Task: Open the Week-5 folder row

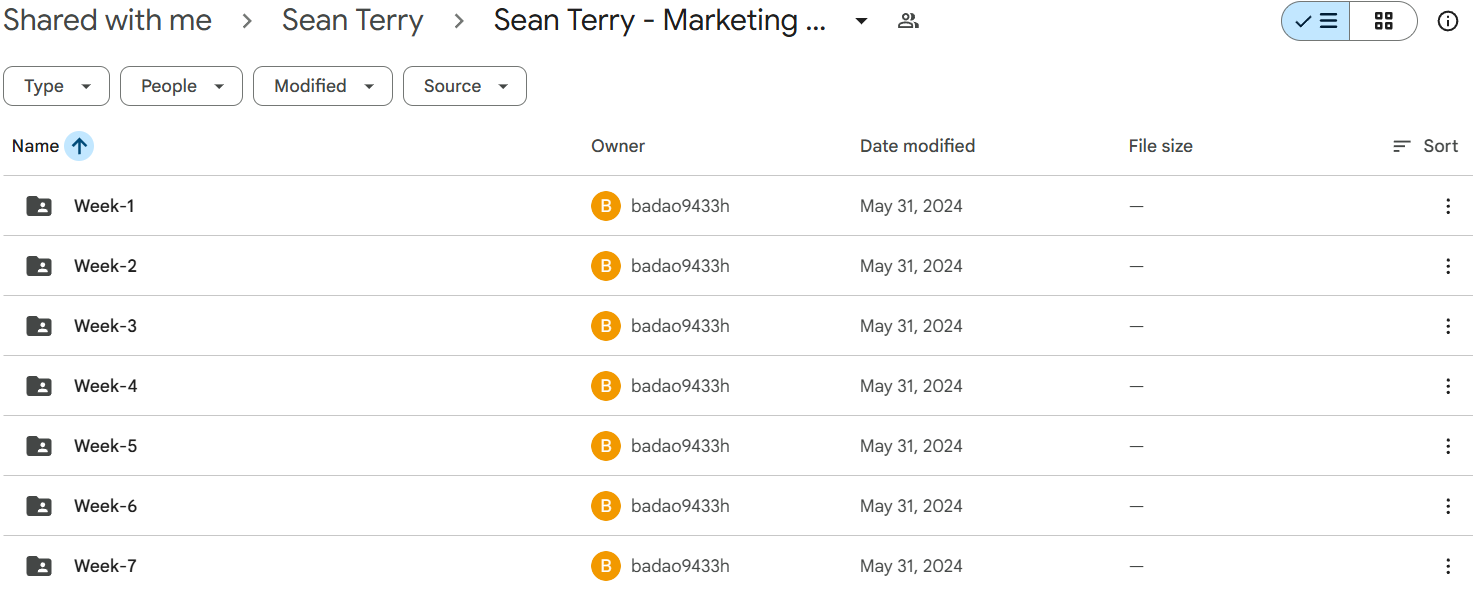Action: pyautogui.click(x=105, y=445)
